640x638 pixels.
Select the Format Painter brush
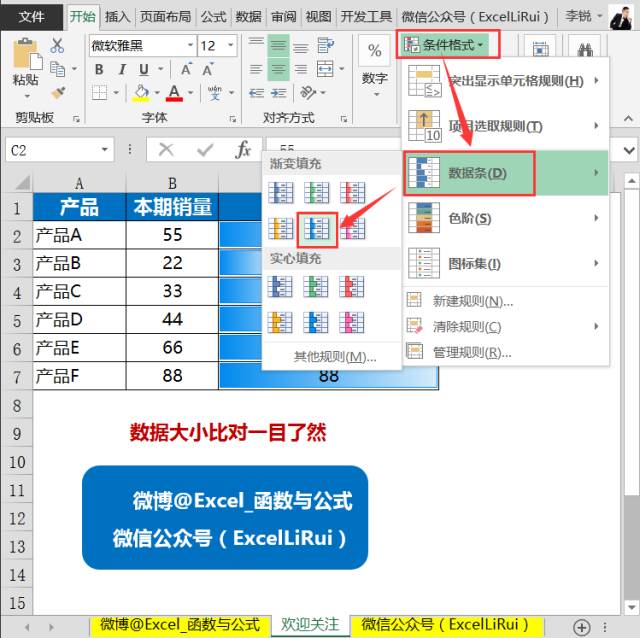59,93
